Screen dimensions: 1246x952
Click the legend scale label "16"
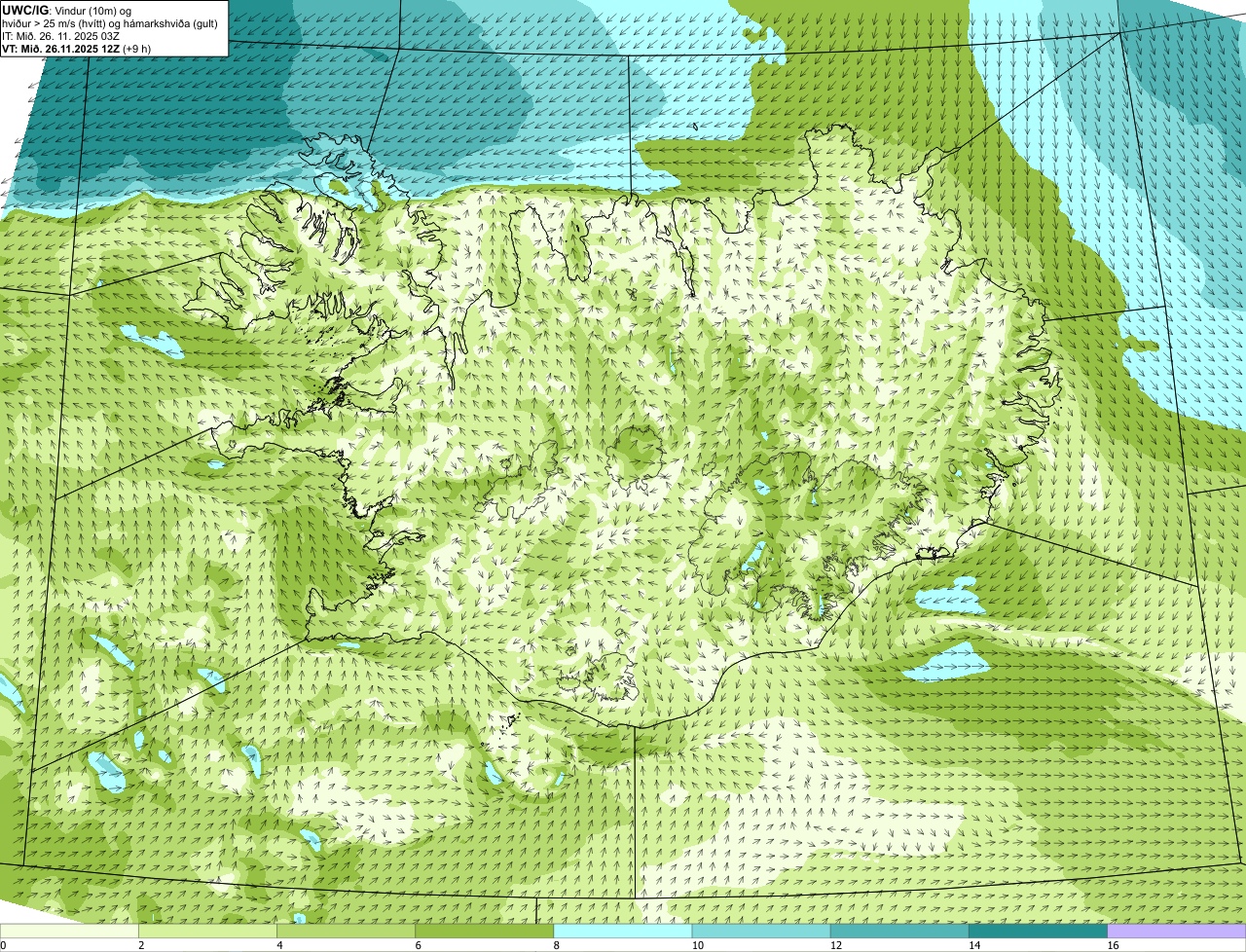pyautogui.click(x=1113, y=945)
